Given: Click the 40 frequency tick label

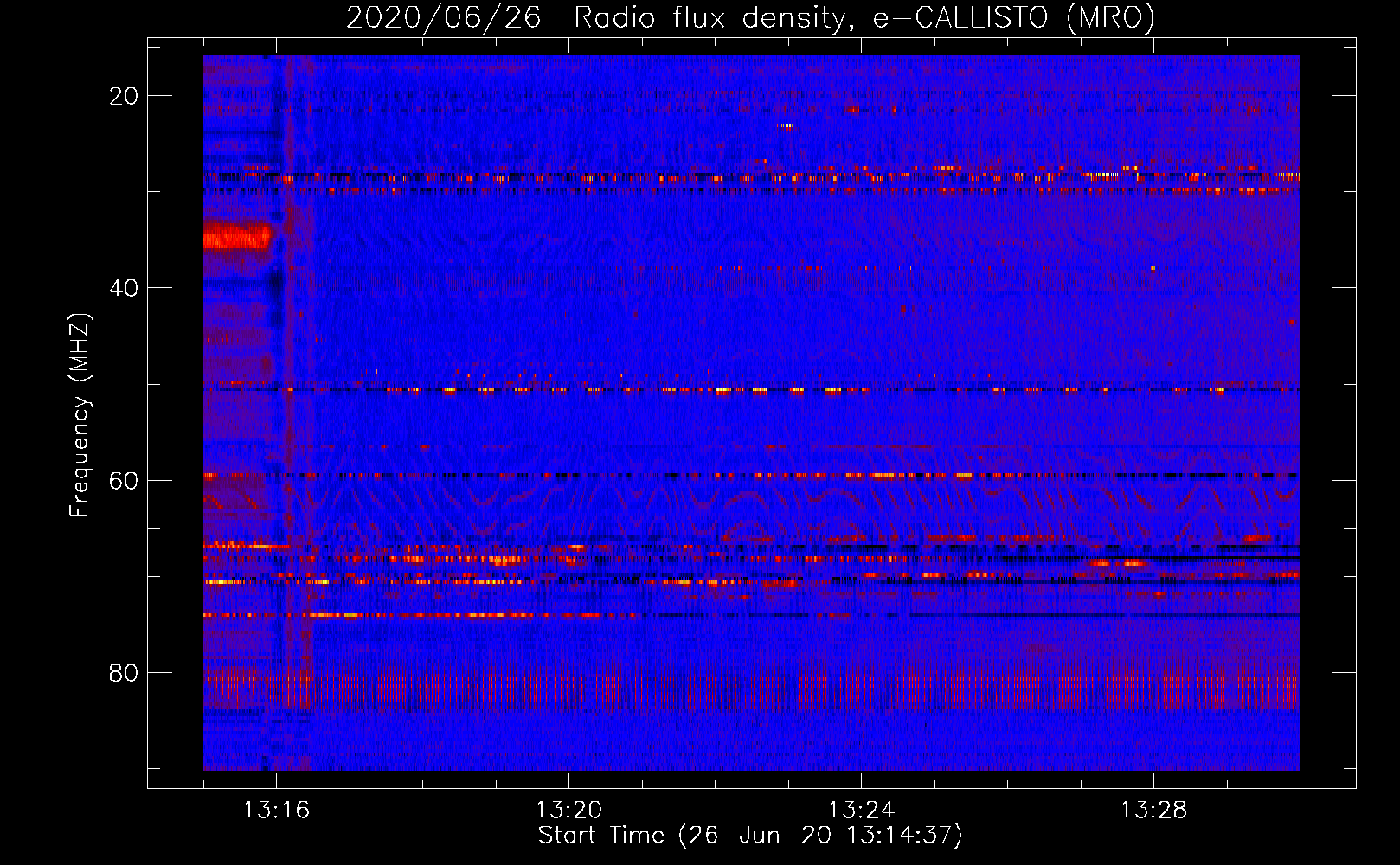Looking at the screenshot, I should coord(124,288).
